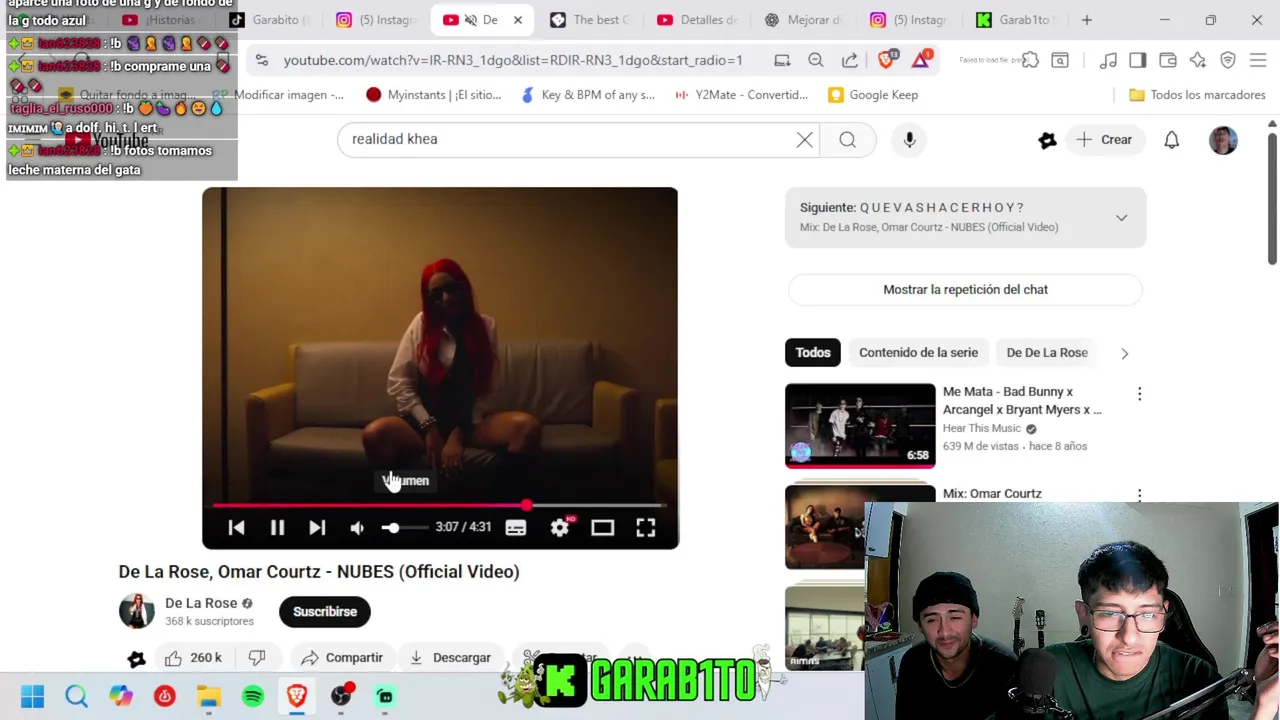Click the YouTube search magnifier button

point(848,140)
